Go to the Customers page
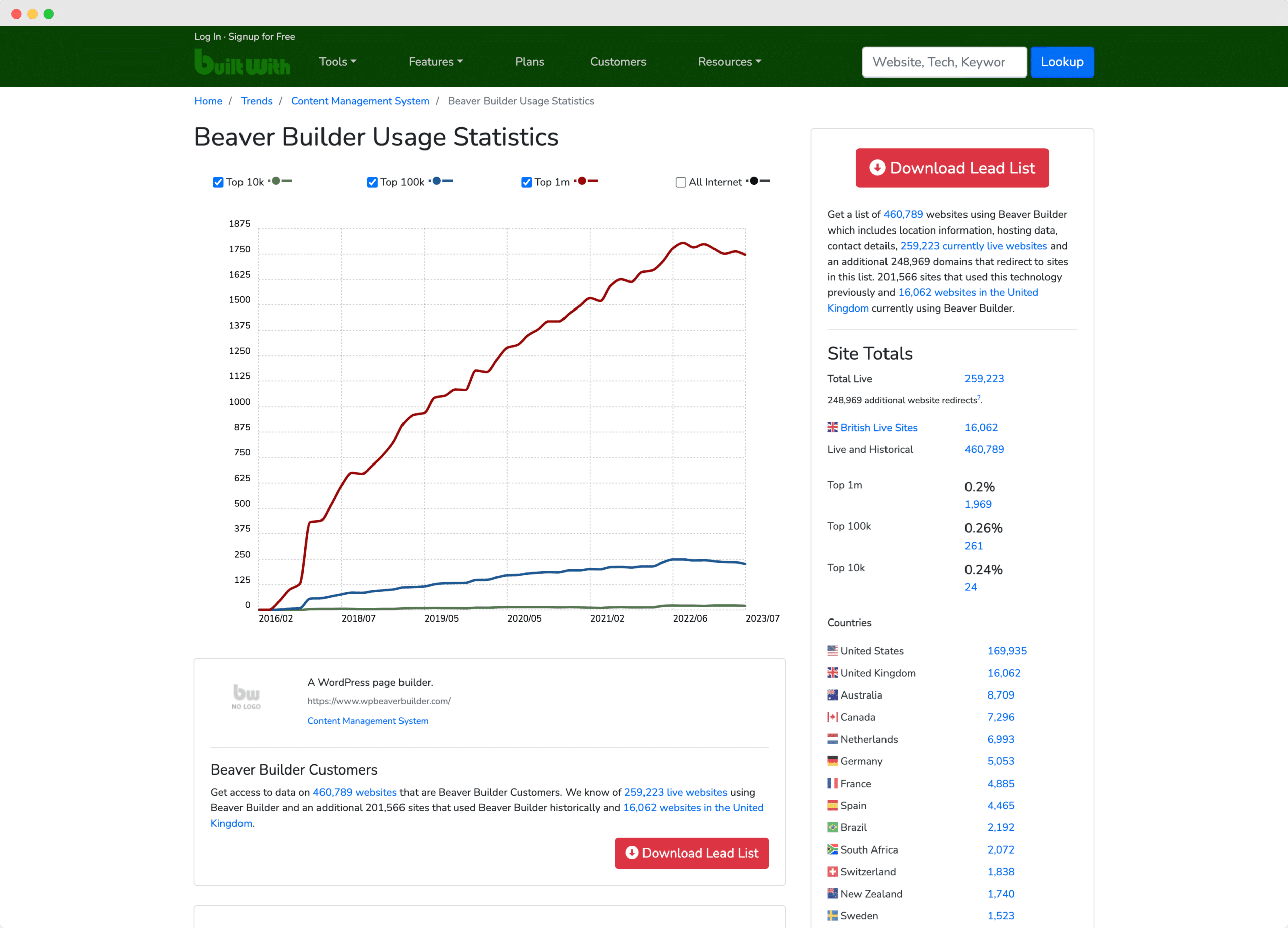Screen dimensions: 1288x928 pos(618,62)
